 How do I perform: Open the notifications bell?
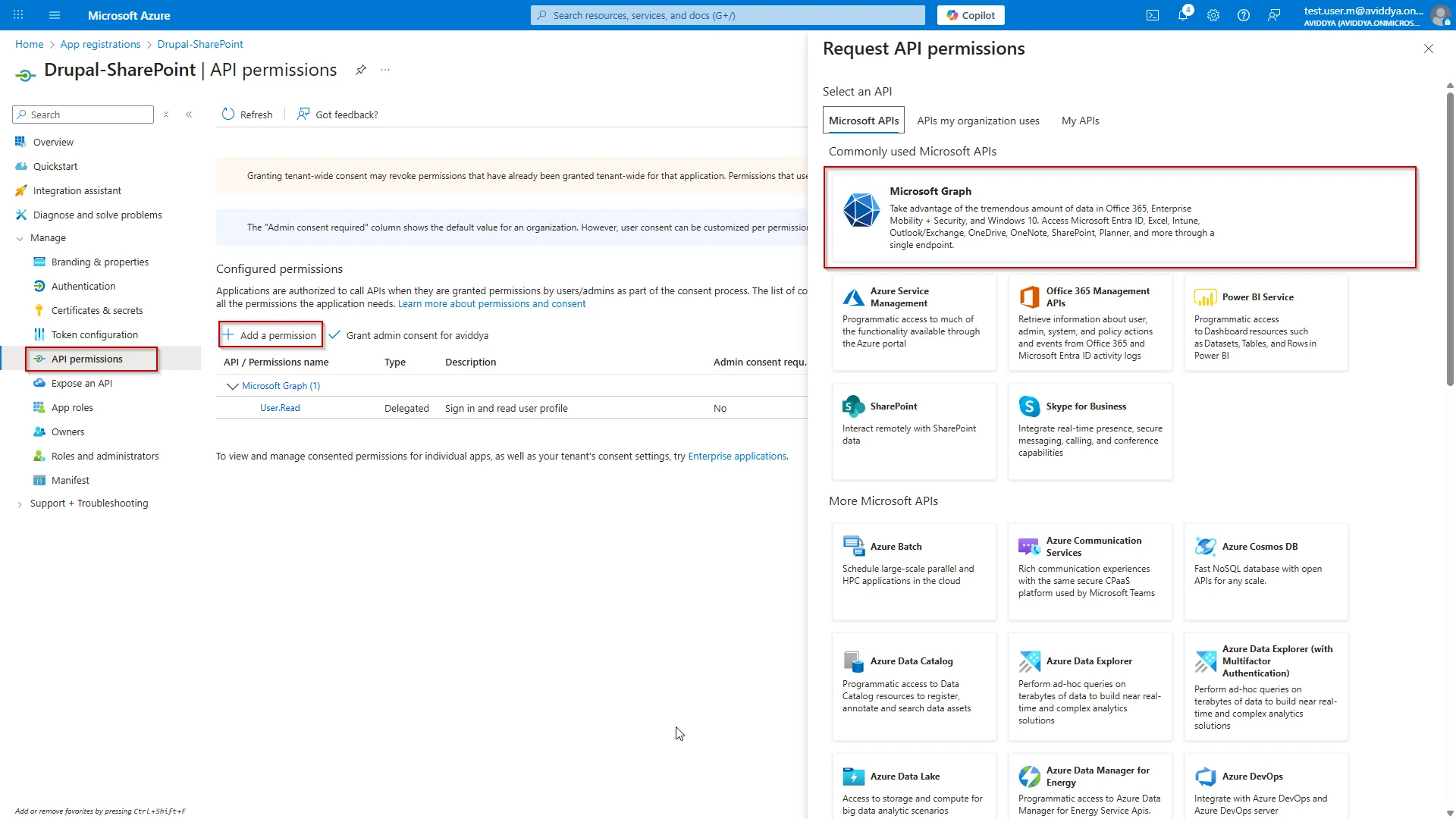click(x=1183, y=15)
